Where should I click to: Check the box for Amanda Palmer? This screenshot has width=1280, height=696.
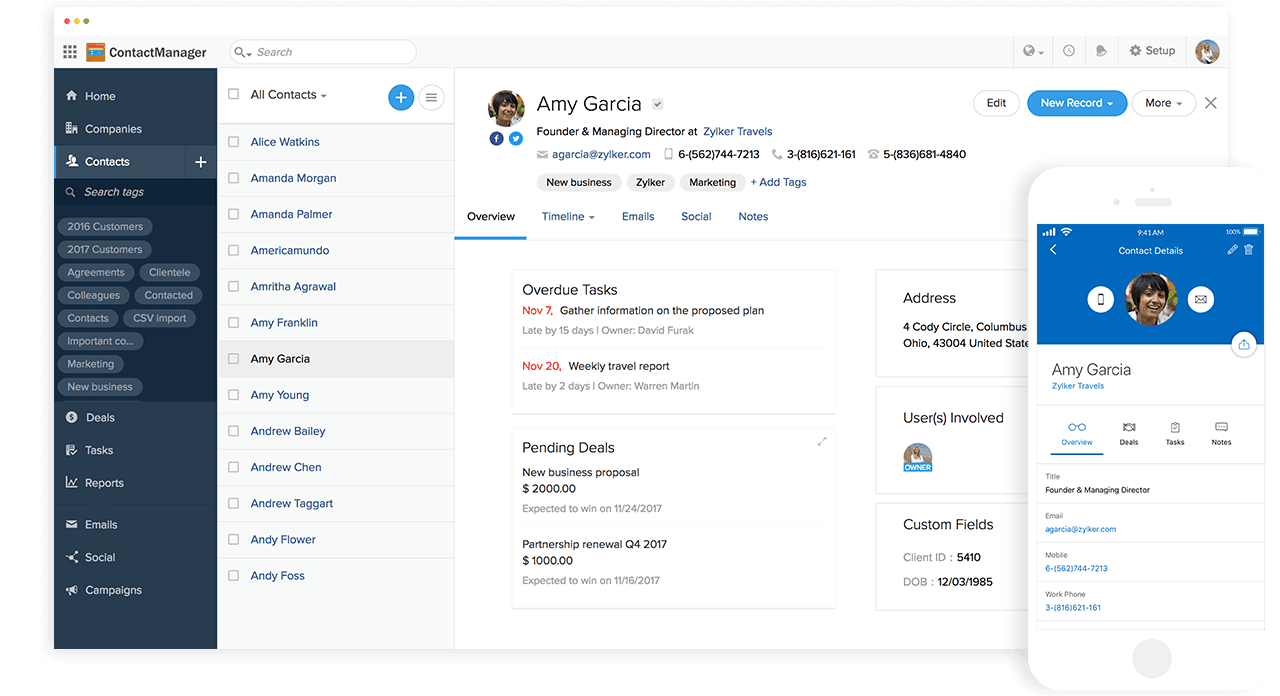233,214
